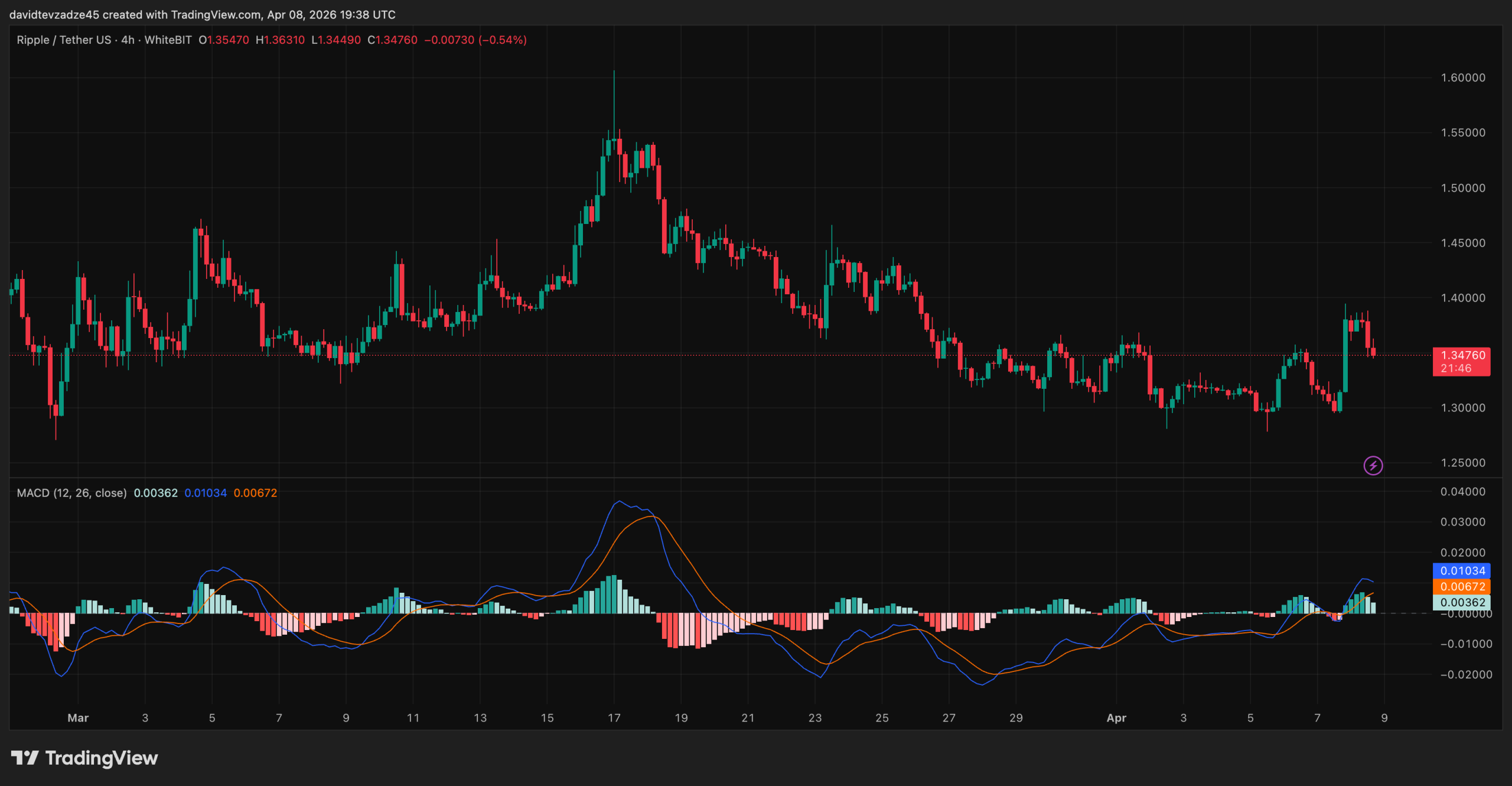
Task: Click the orange signal value tag 0.00672
Action: click(1462, 587)
